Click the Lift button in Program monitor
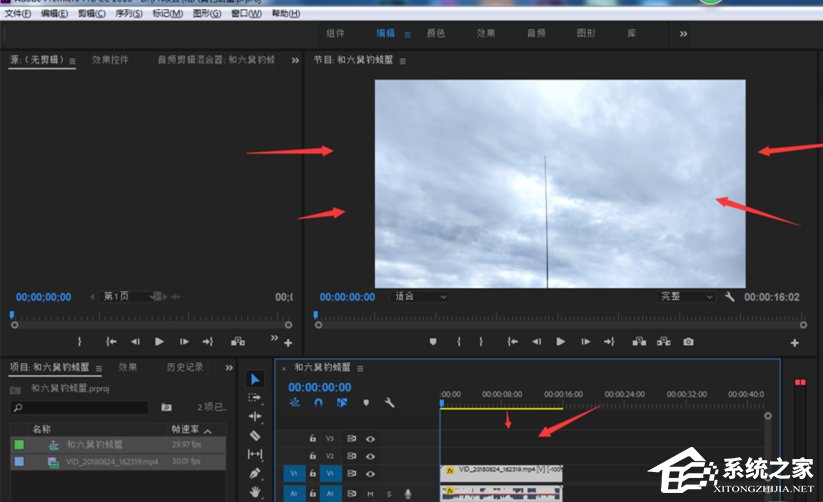Viewport: 823px width, 502px height. [639, 342]
